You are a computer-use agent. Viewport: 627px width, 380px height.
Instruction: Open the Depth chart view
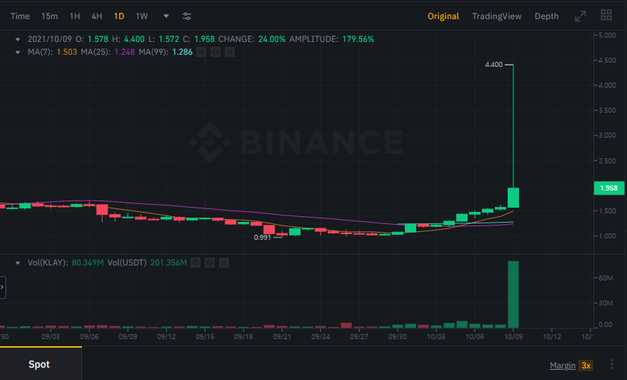click(547, 16)
